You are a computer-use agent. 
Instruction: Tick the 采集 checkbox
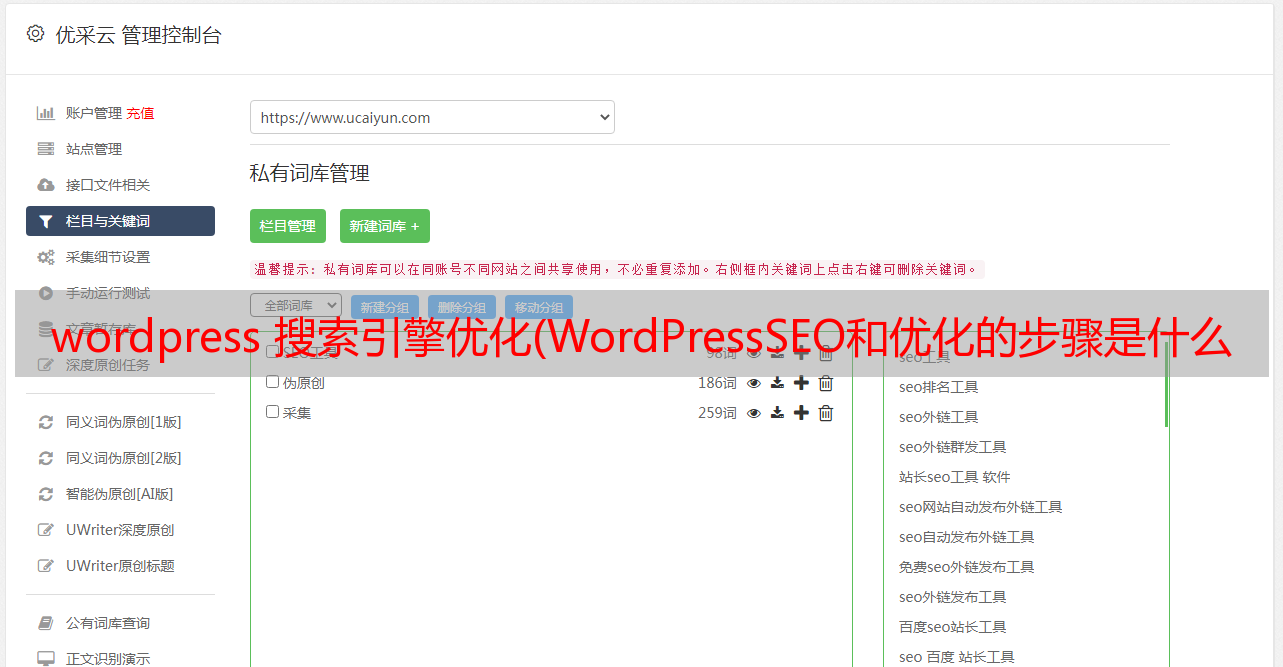click(x=272, y=412)
